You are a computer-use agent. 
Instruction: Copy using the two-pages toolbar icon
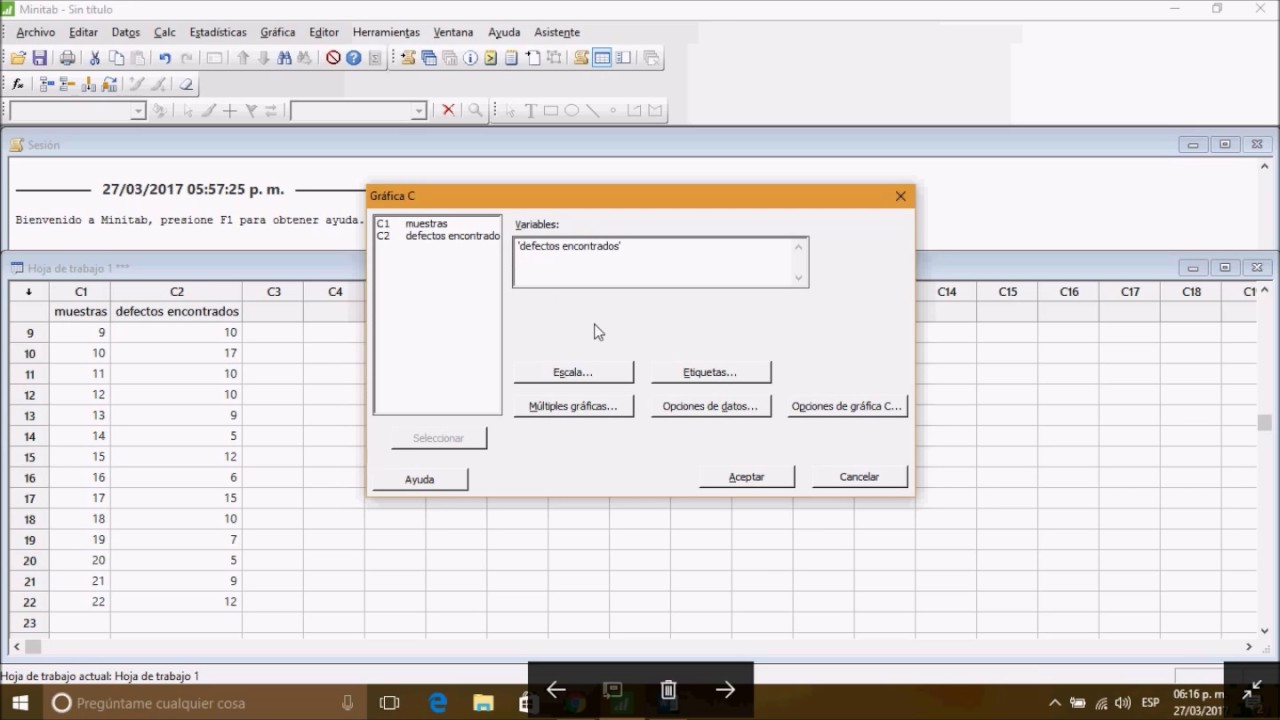pyautogui.click(x=117, y=58)
